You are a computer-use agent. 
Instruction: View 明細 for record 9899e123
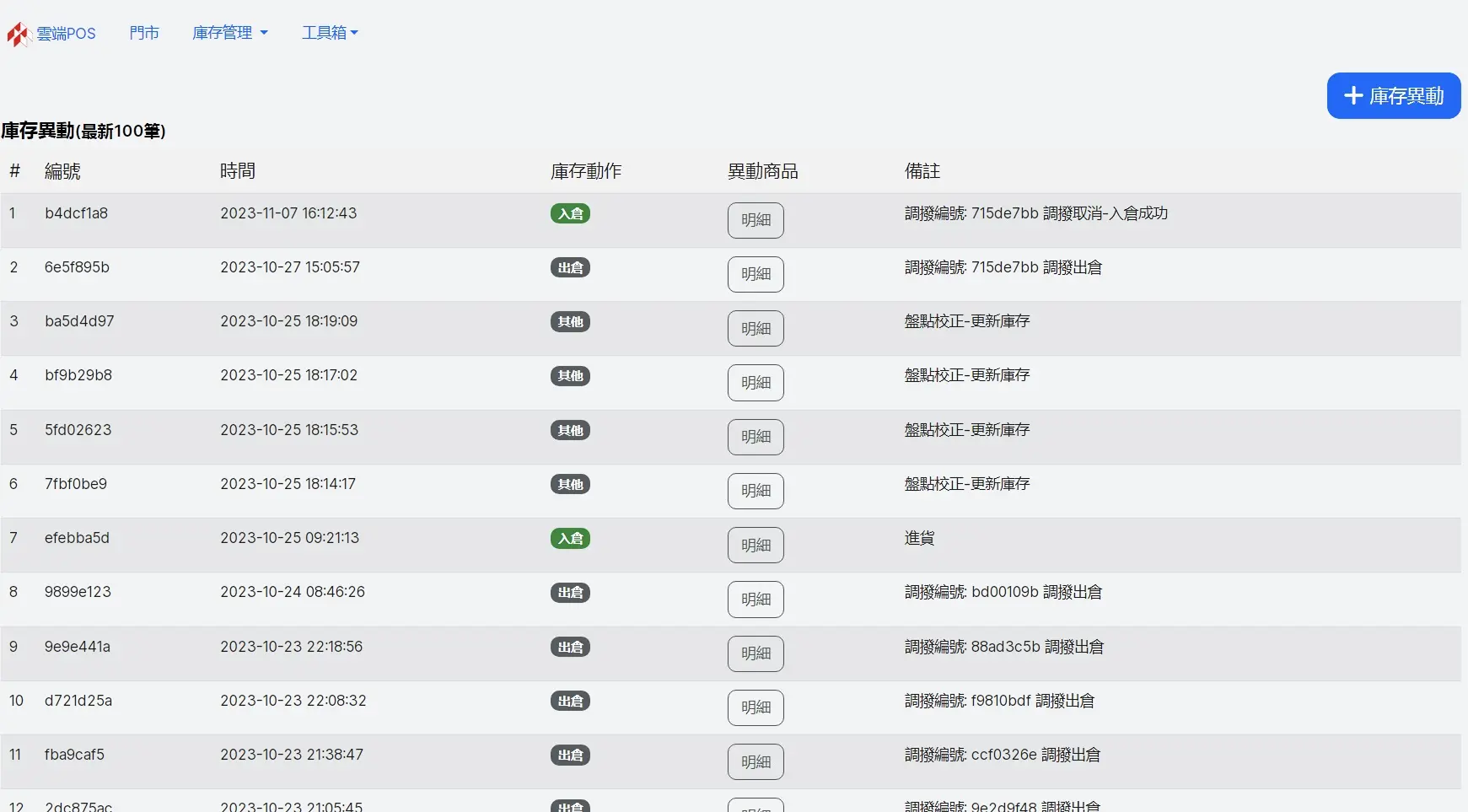coord(756,600)
